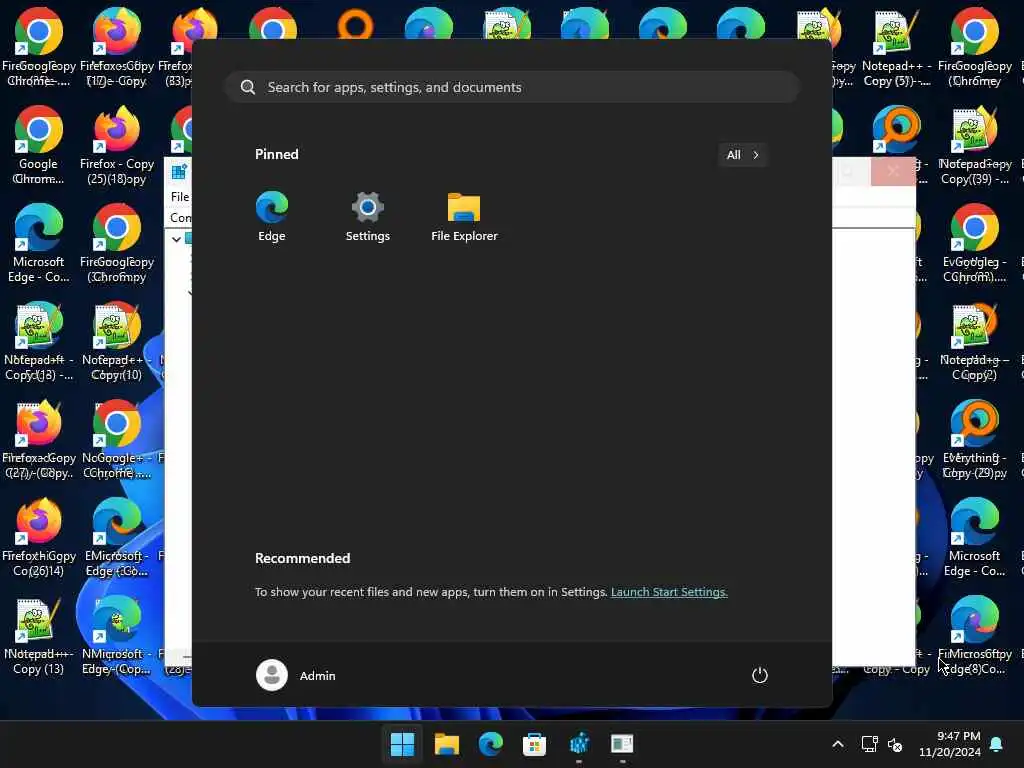Open File Explorer from the taskbar

coord(447,744)
